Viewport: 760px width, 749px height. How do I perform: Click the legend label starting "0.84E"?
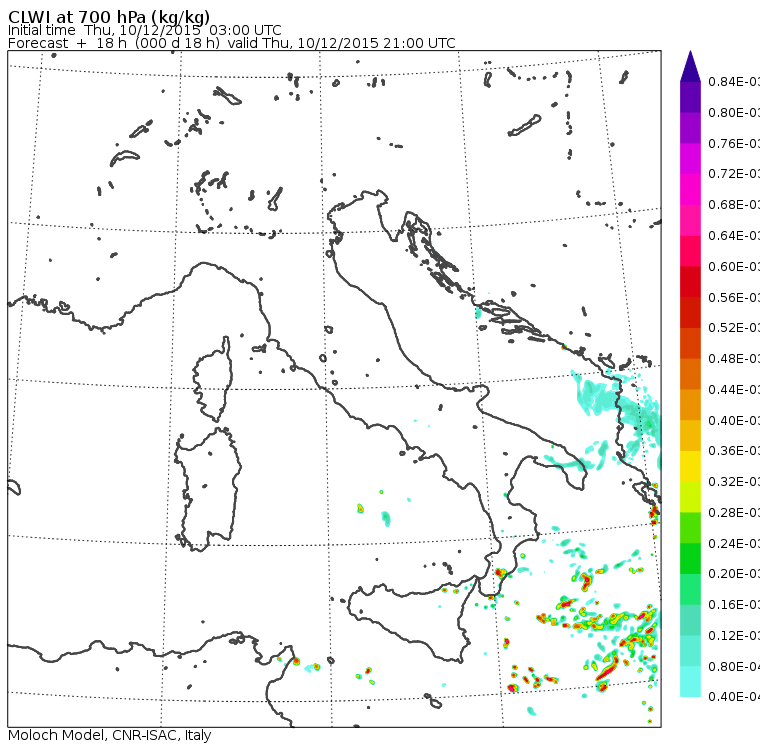[734, 81]
